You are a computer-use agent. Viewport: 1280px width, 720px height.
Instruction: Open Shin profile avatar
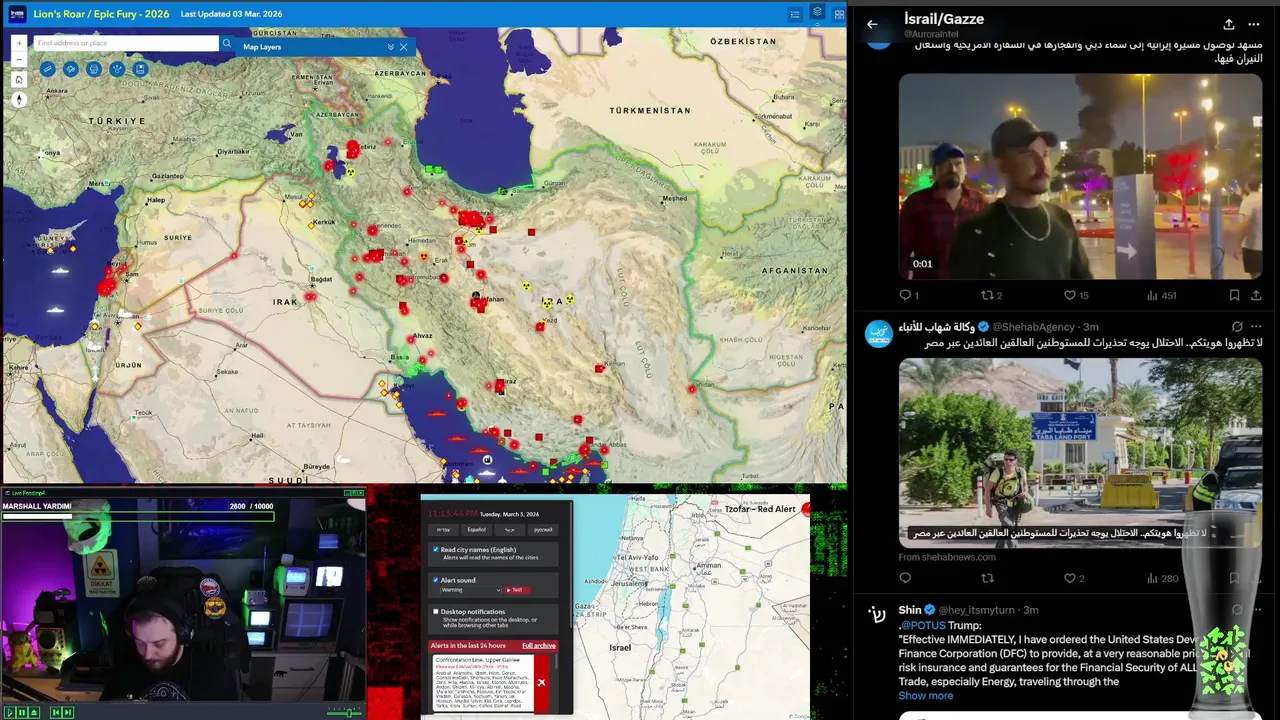tap(879, 615)
